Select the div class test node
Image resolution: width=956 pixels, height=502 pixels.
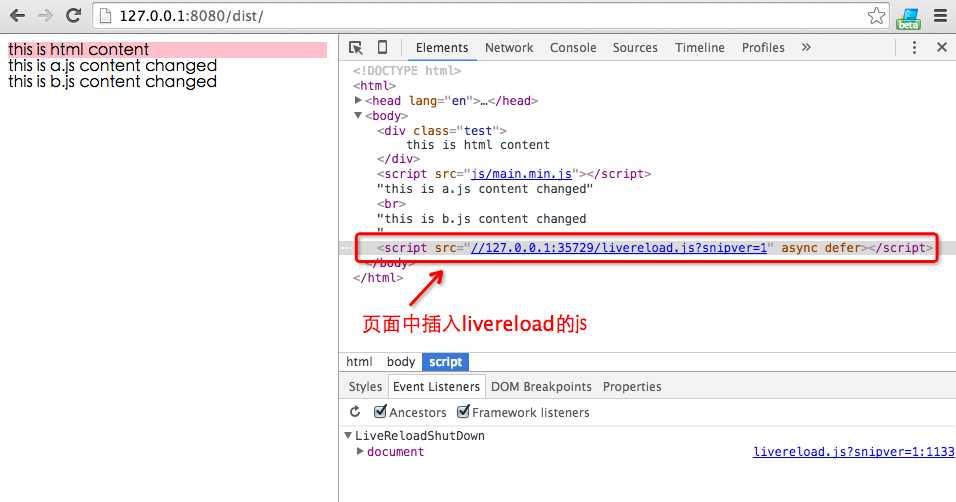click(x=442, y=131)
